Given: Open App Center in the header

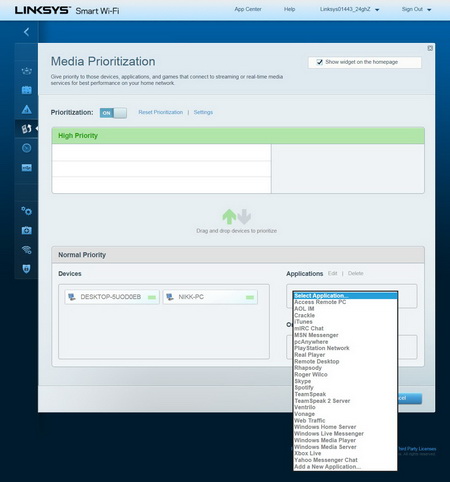Looking at the screenshot, I should 248,9.
